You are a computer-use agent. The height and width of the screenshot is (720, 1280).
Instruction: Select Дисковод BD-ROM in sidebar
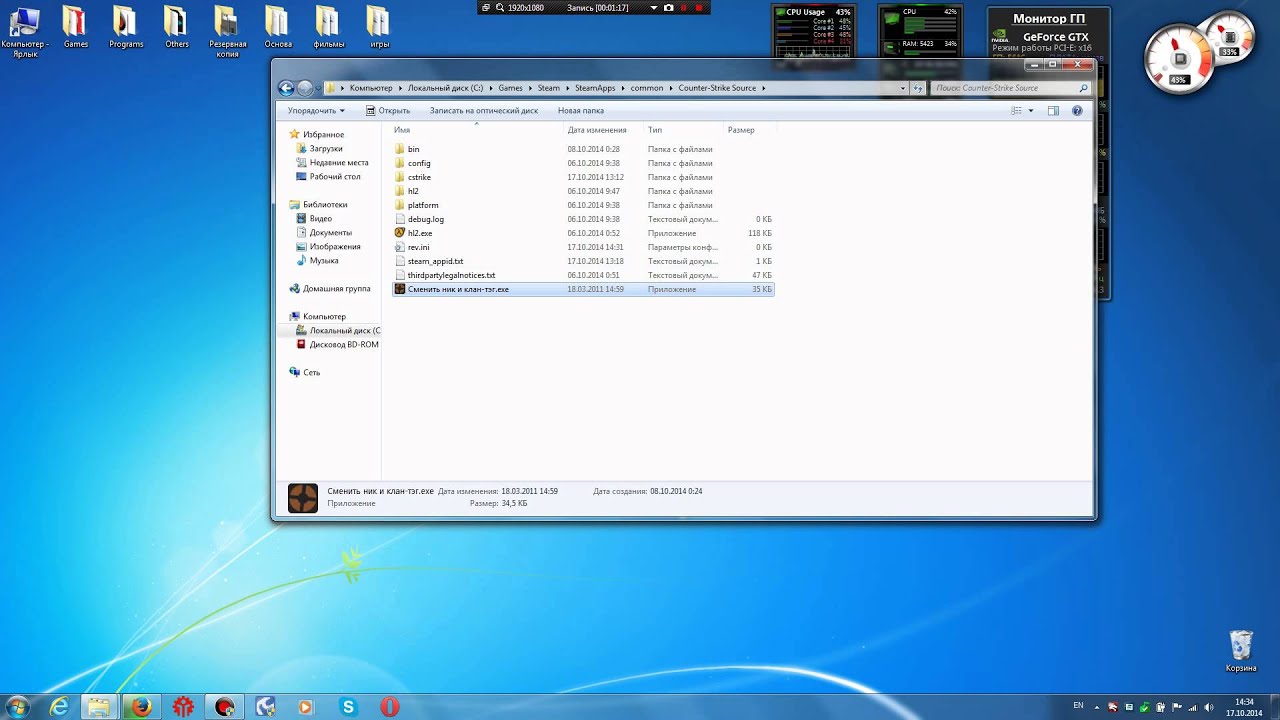click(344, 344)
